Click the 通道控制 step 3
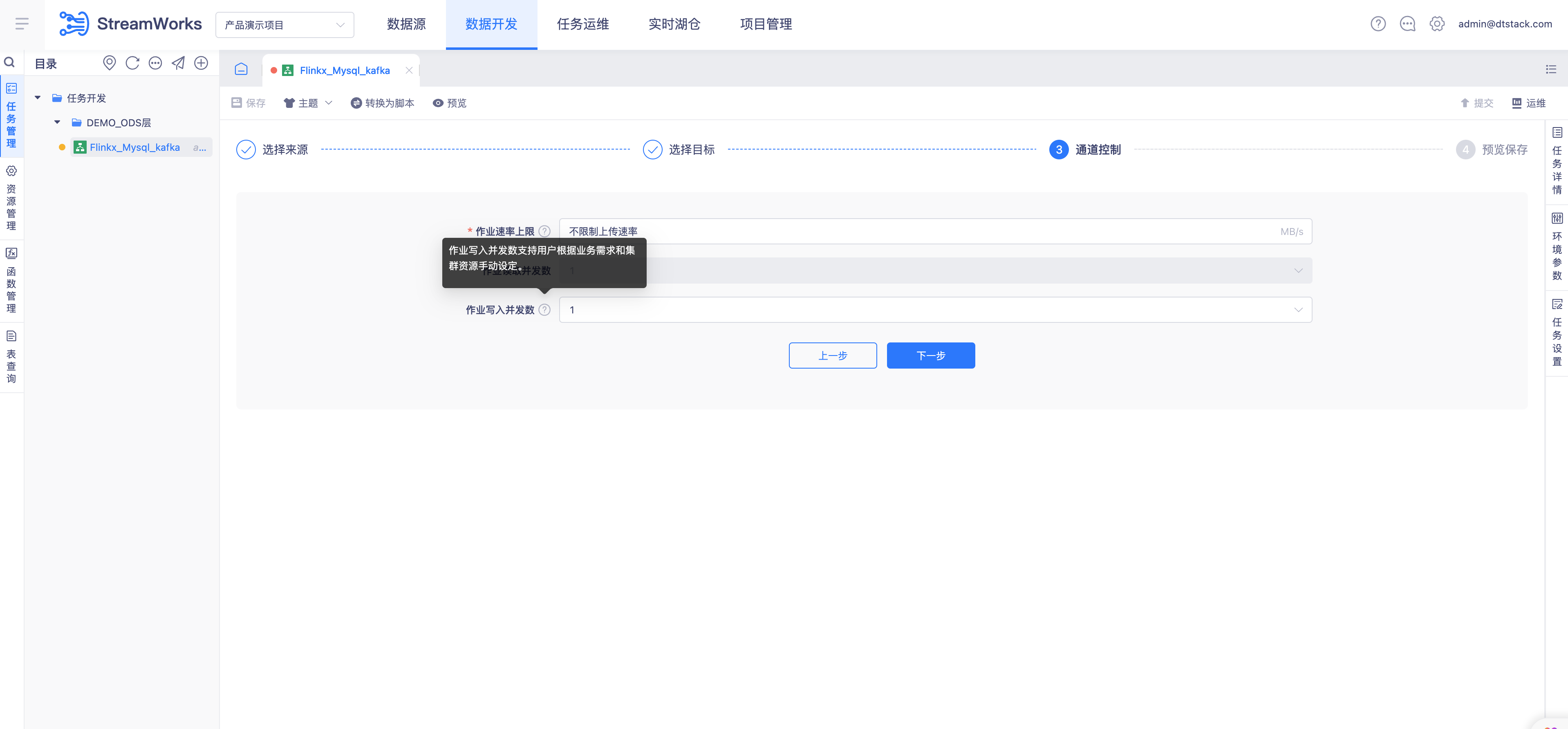The height and width of the screenshot is (729, 1568). 1085,149
